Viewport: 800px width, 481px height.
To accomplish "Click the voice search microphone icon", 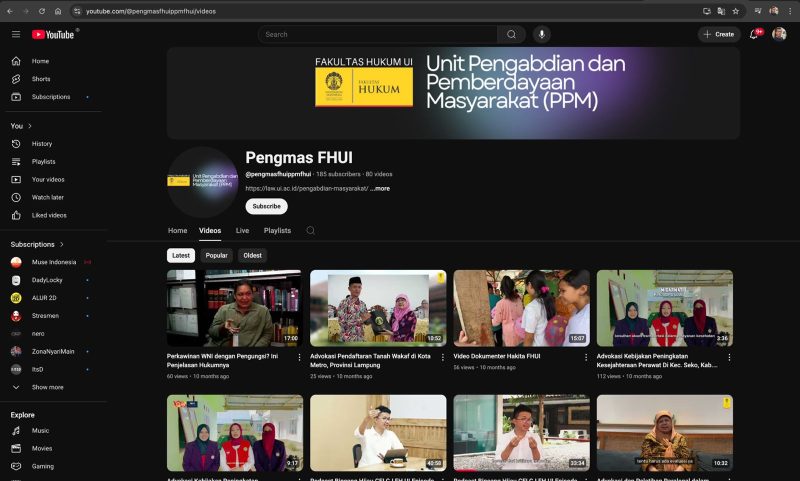I will coord(541,34).
